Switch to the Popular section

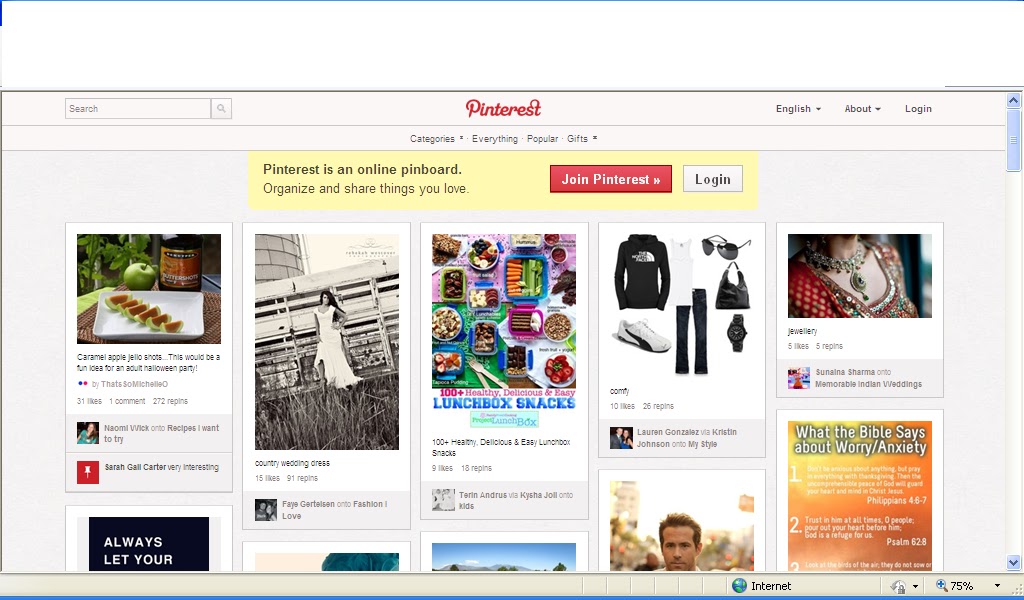(x=542, y=139)
